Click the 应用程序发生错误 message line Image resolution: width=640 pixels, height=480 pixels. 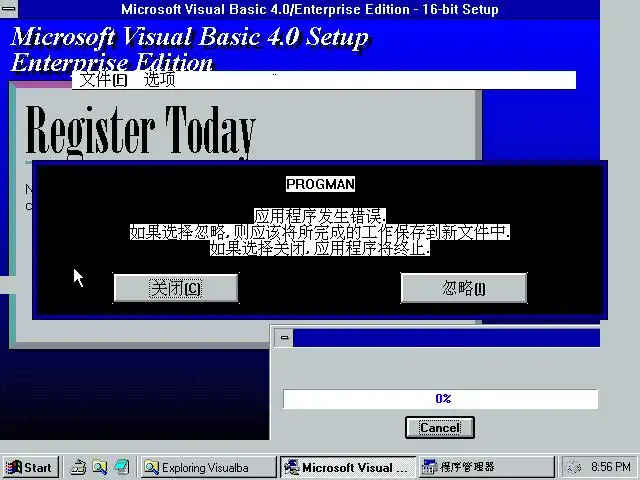pyautogui.click(x=320, y=216)
